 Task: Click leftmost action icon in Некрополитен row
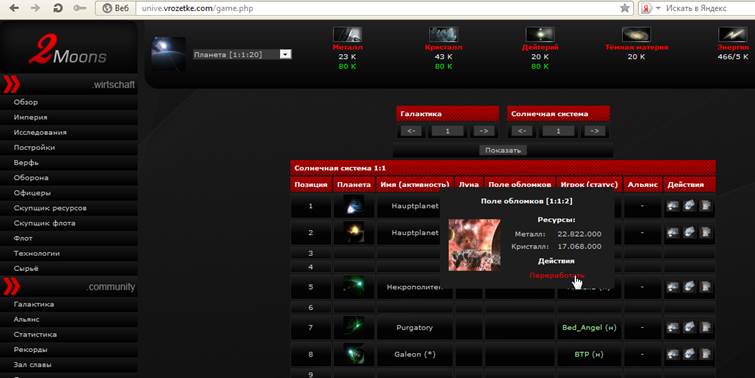click(673, 287)
